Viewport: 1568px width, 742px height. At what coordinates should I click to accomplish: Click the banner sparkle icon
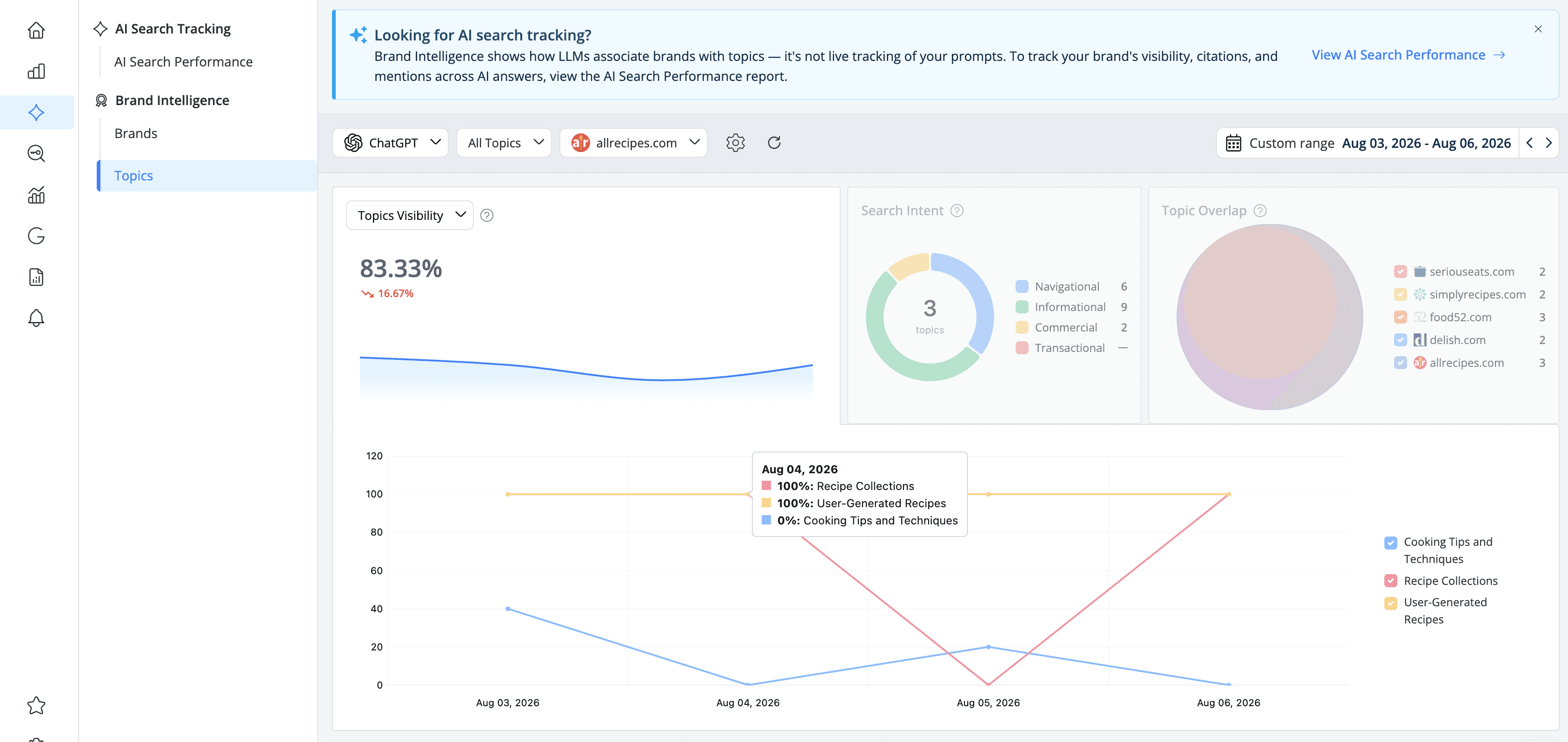[x=358, y=35]
